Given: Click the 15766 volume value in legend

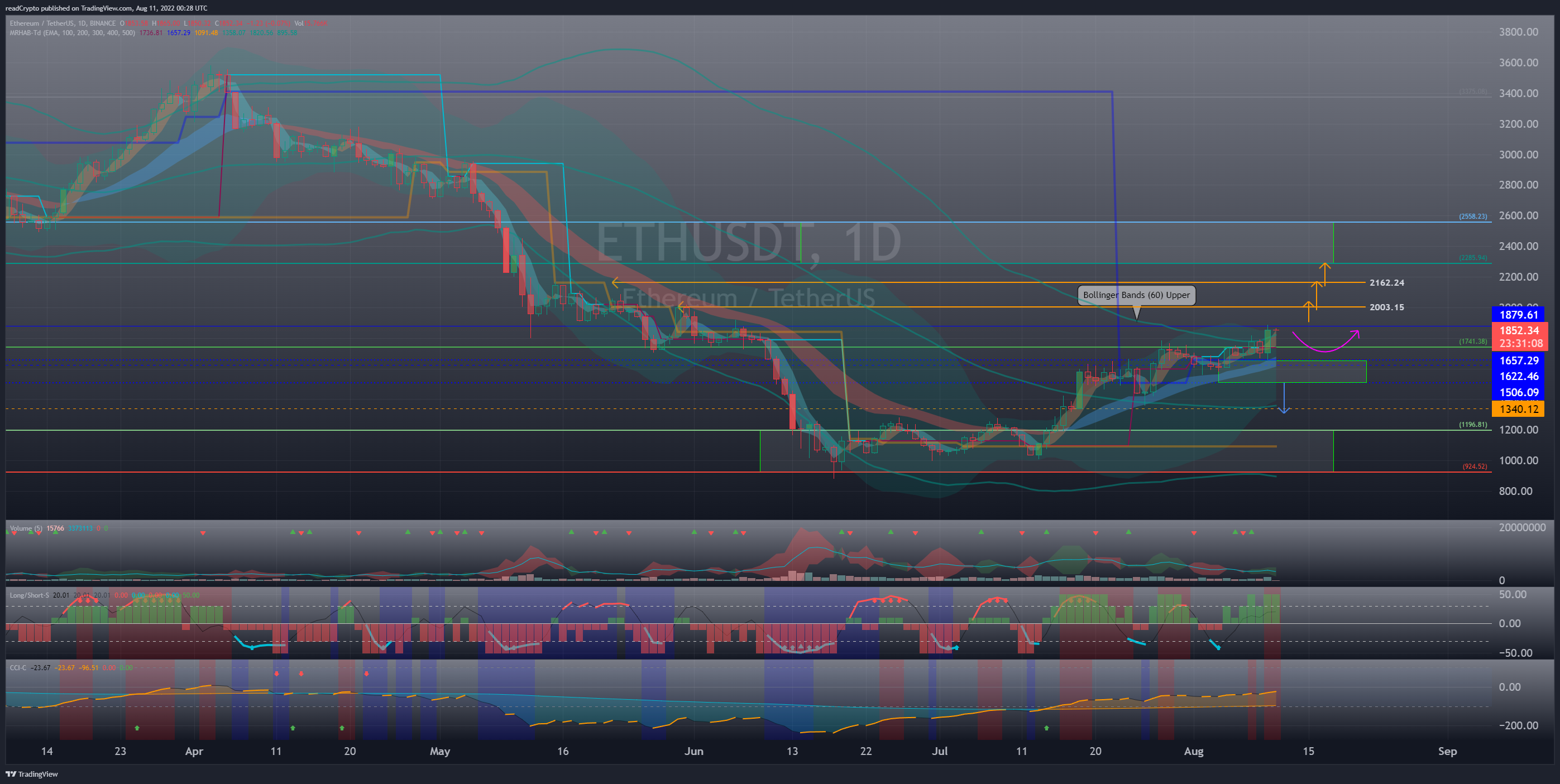Looking at the screenshot, I should click(55, 528).
